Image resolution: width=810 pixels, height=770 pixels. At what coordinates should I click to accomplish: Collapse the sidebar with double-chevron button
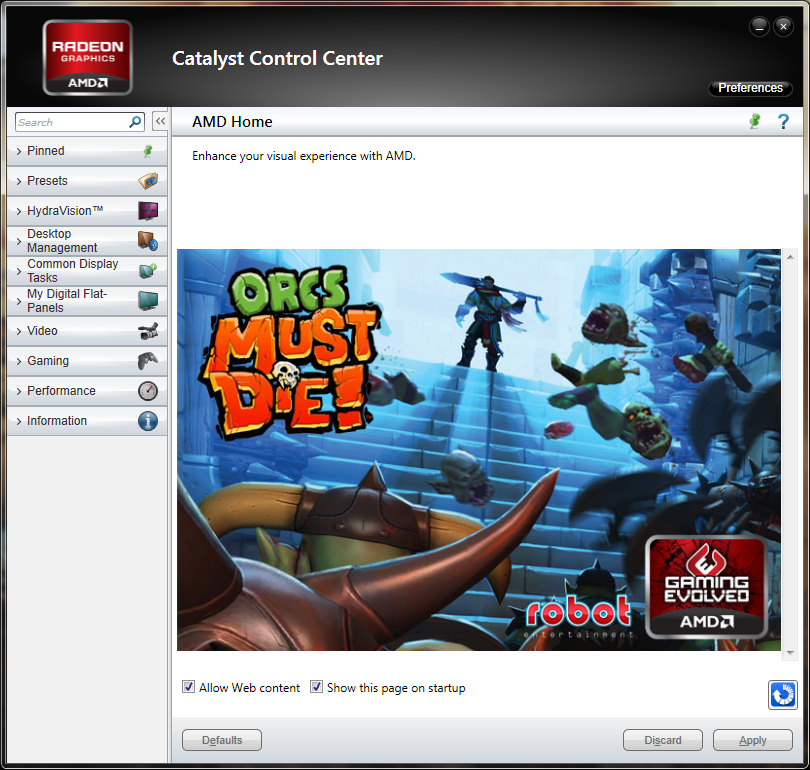coord(160,121)
